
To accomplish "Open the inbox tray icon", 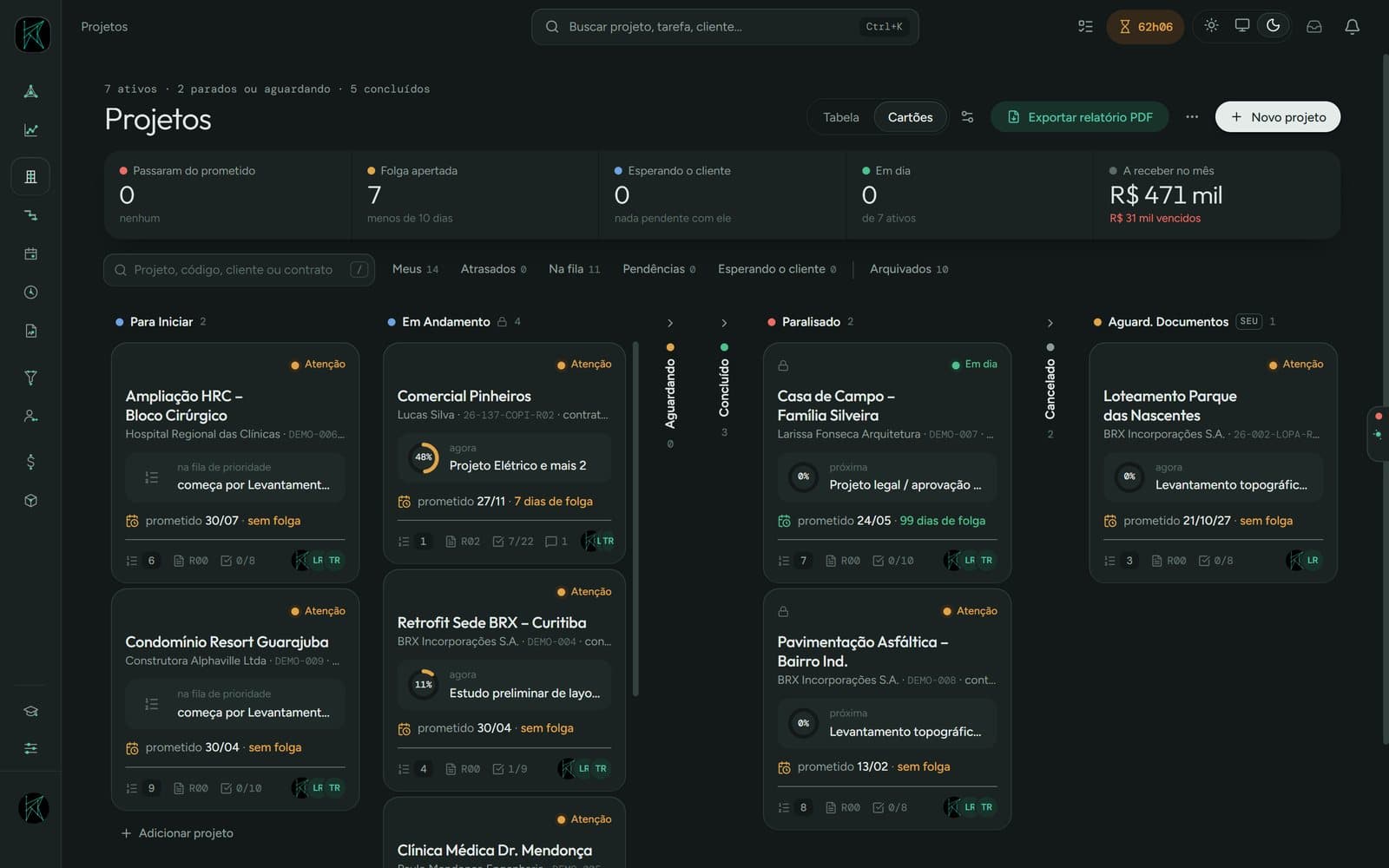I will (x=1314, y=27).
